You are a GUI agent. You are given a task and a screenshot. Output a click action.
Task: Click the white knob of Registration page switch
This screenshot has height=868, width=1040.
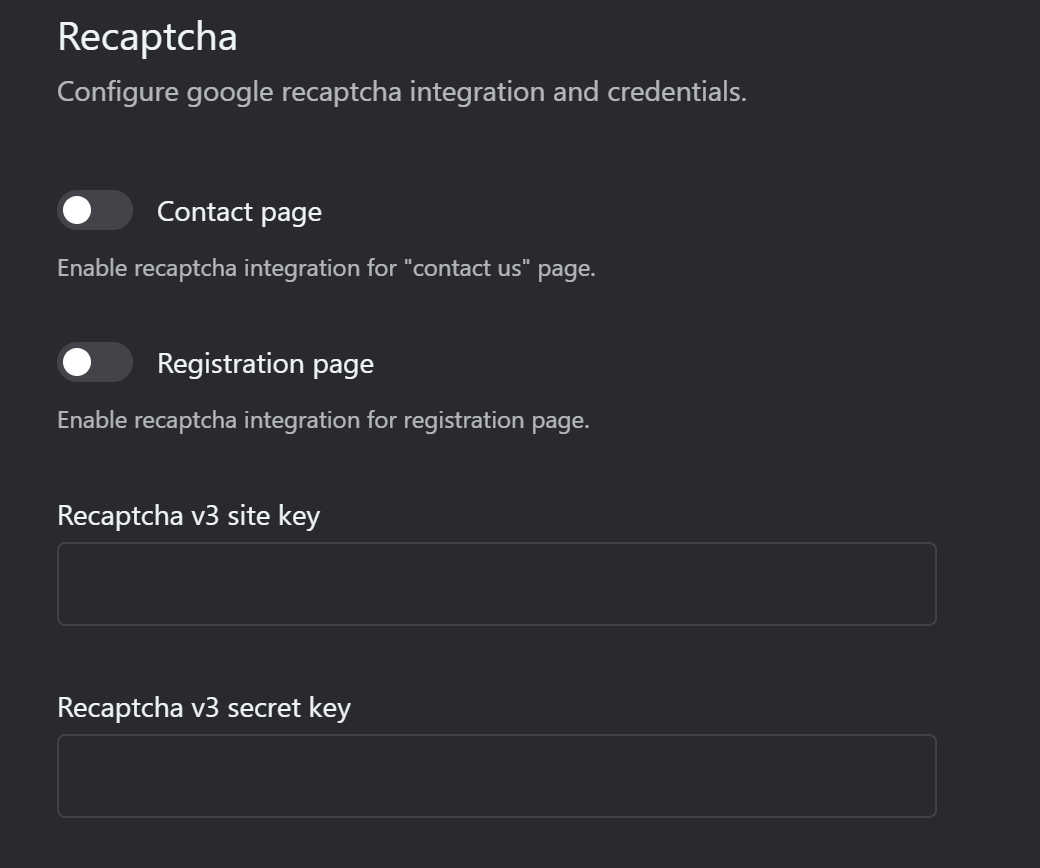(x=77, y=362)
